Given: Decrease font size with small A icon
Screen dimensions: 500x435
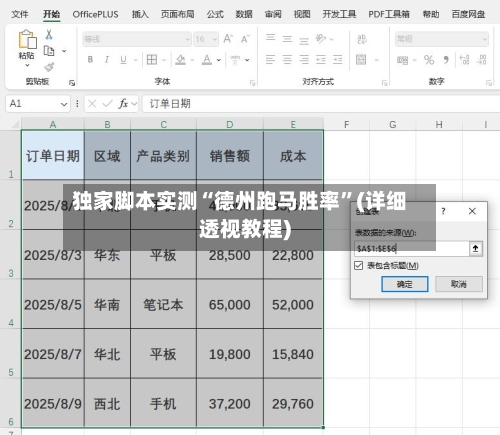Looking at the screenshot, I should [245, 39].
